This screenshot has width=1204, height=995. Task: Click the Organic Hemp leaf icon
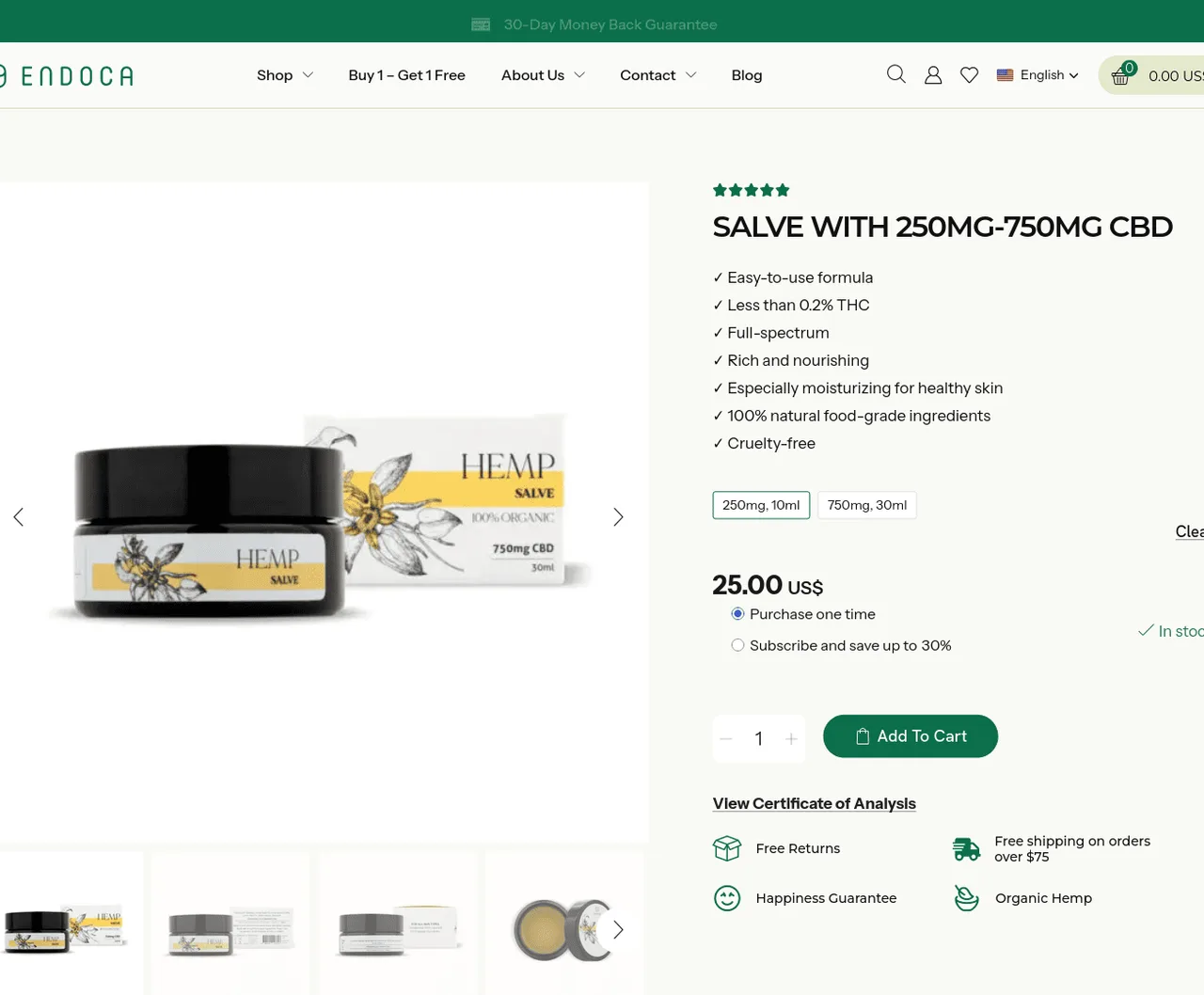(x=966, y=898)
